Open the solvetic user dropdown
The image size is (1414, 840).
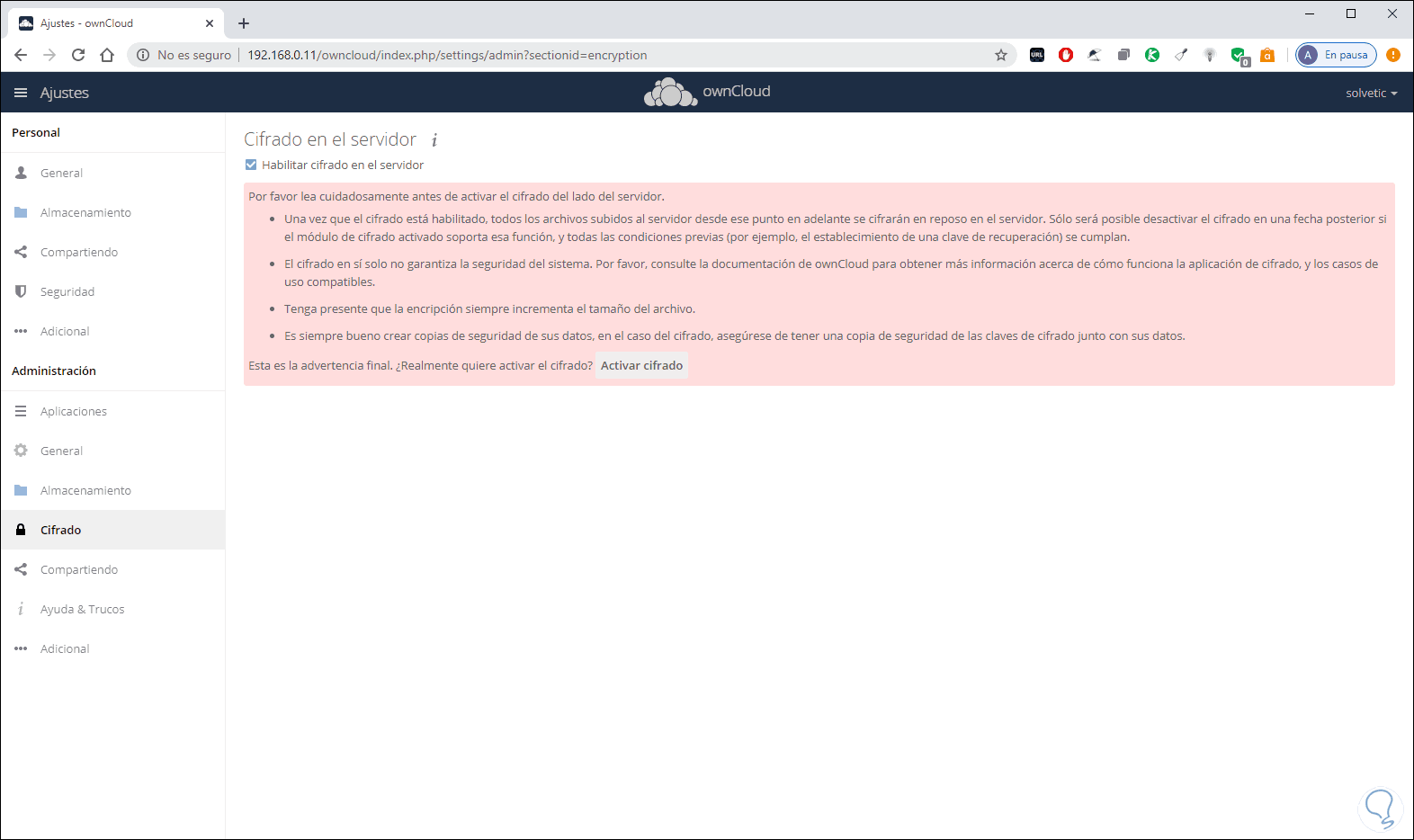tap(1372, 94)
